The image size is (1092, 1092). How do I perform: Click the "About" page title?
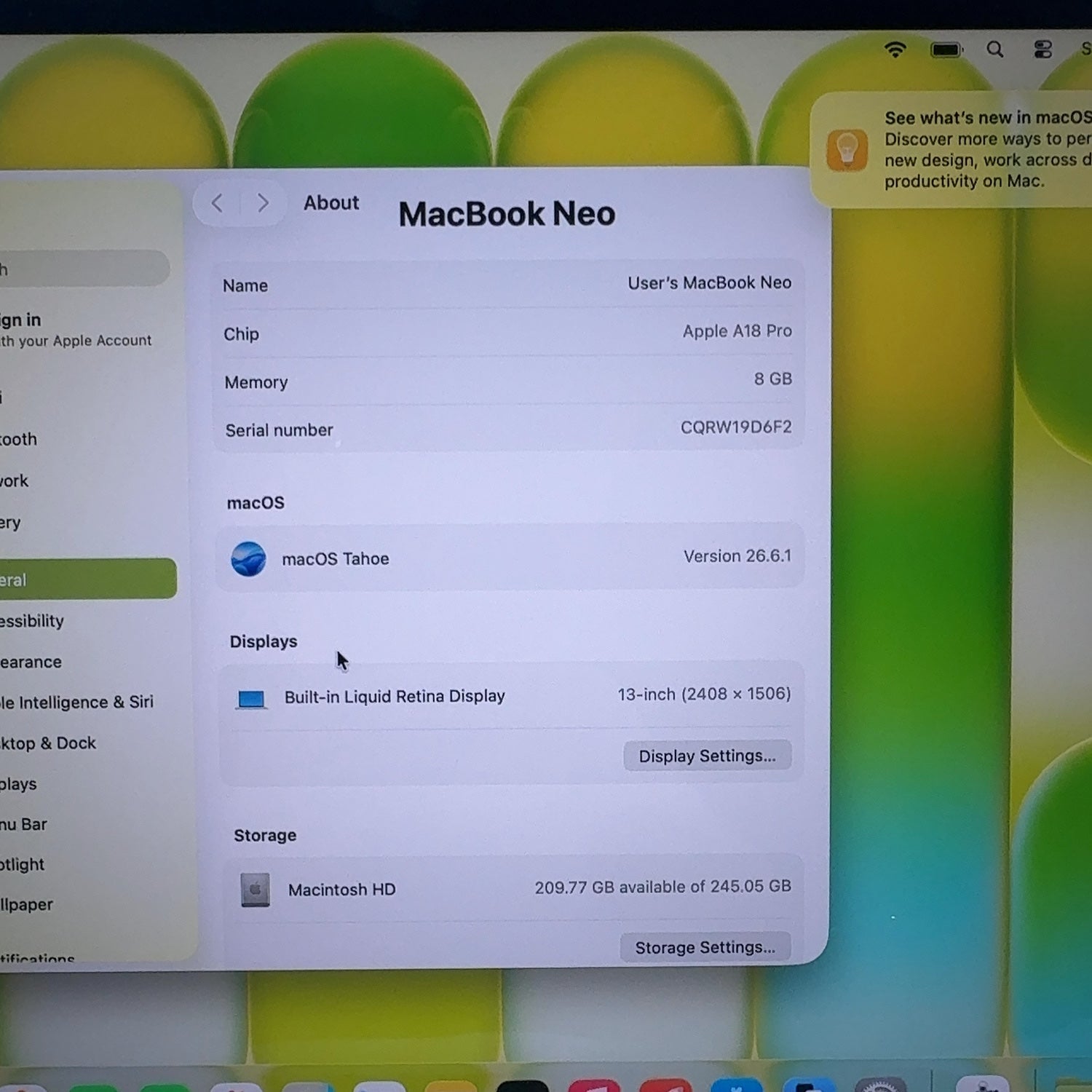[x=331, y=202]
